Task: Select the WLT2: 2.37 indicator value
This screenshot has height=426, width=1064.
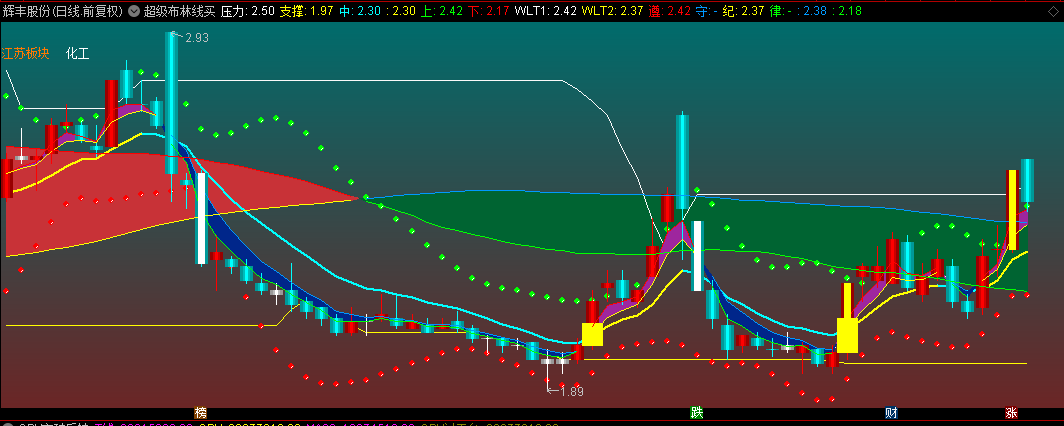Action: (613, 12)
